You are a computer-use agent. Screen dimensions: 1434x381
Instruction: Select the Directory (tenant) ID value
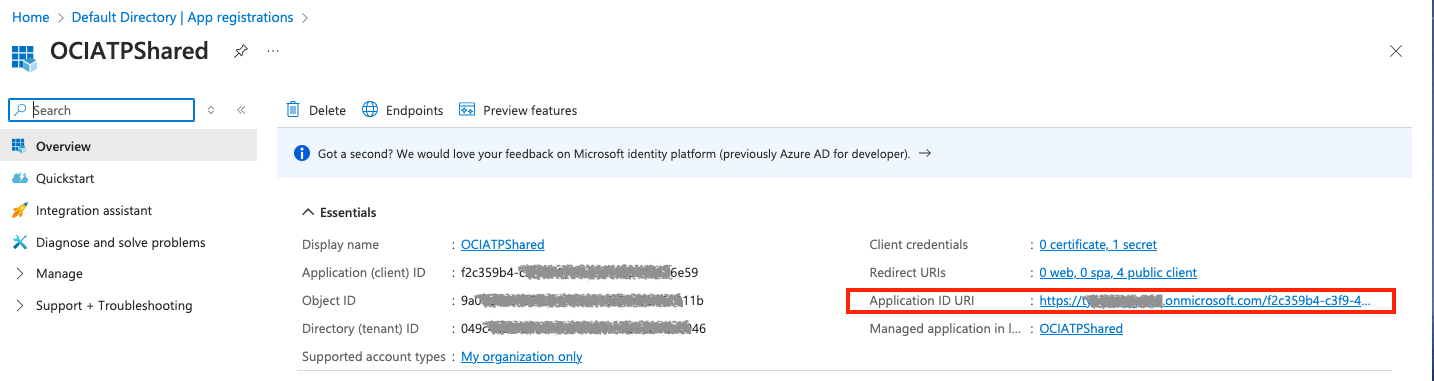583,329
